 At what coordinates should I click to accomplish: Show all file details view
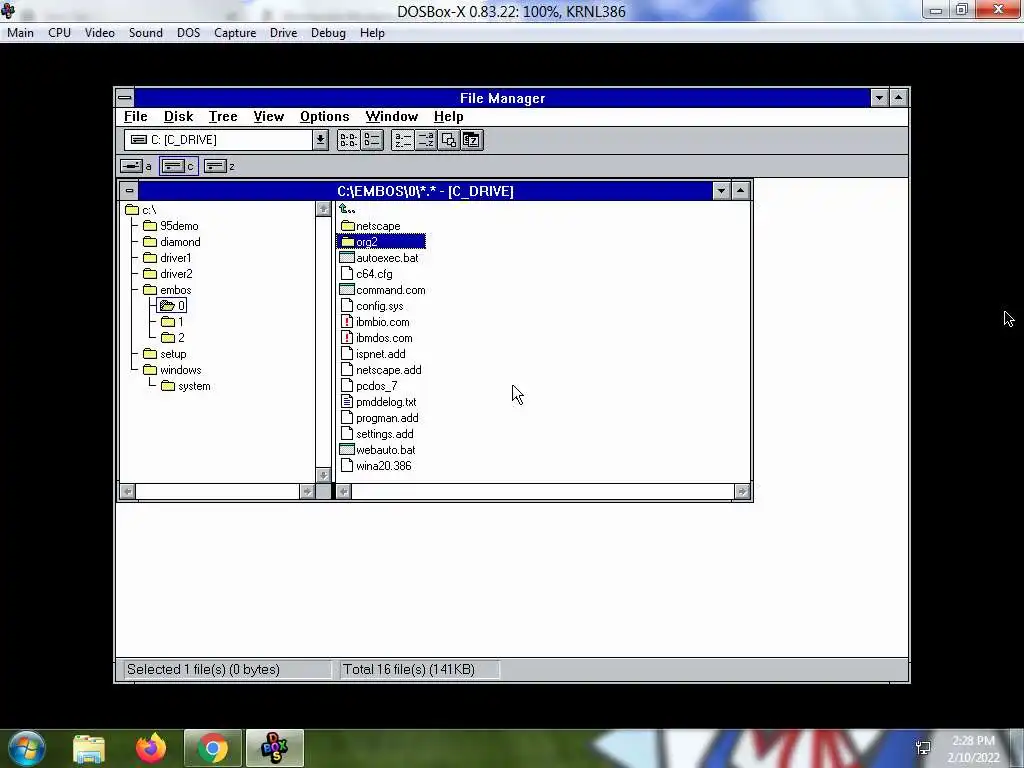click(x=372, y=140)
